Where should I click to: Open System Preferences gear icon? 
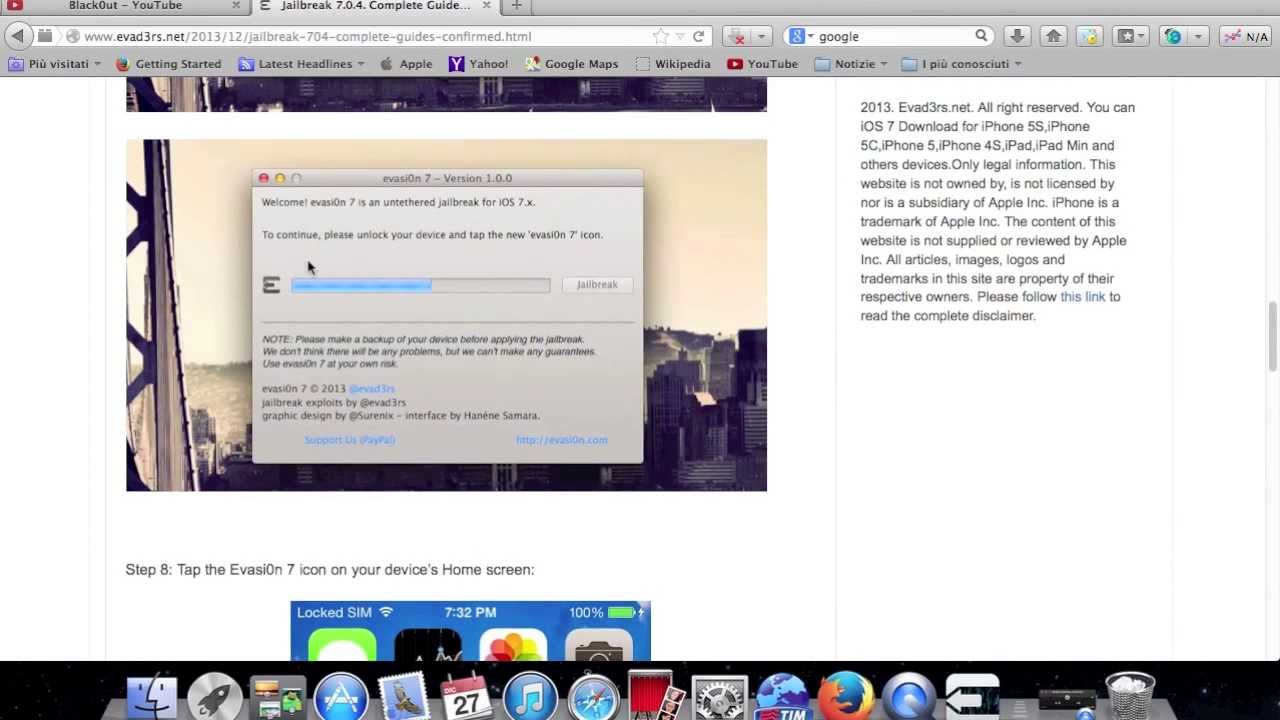click(x=719, y=696)
